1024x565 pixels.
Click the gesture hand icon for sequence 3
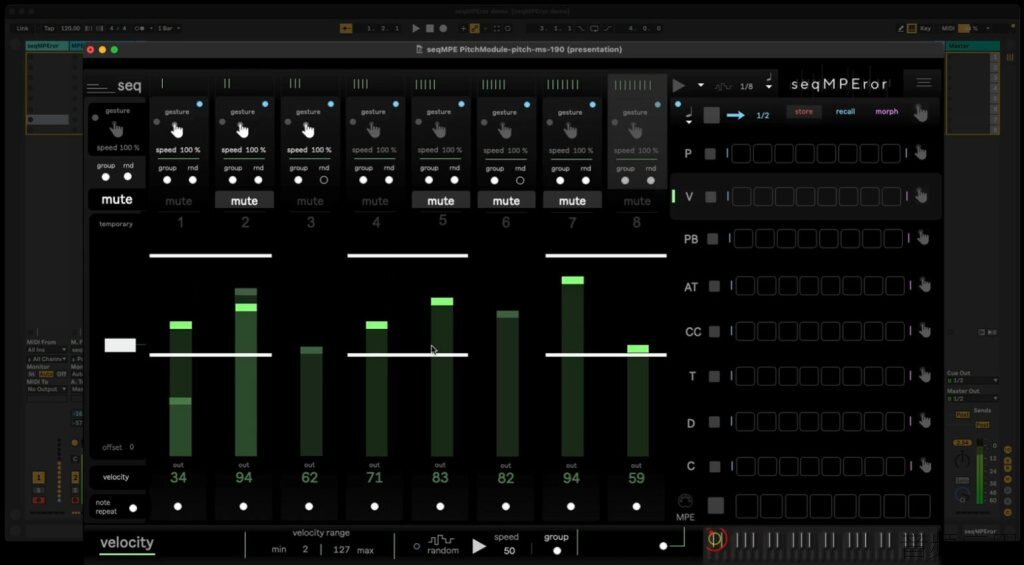(308, 131)
